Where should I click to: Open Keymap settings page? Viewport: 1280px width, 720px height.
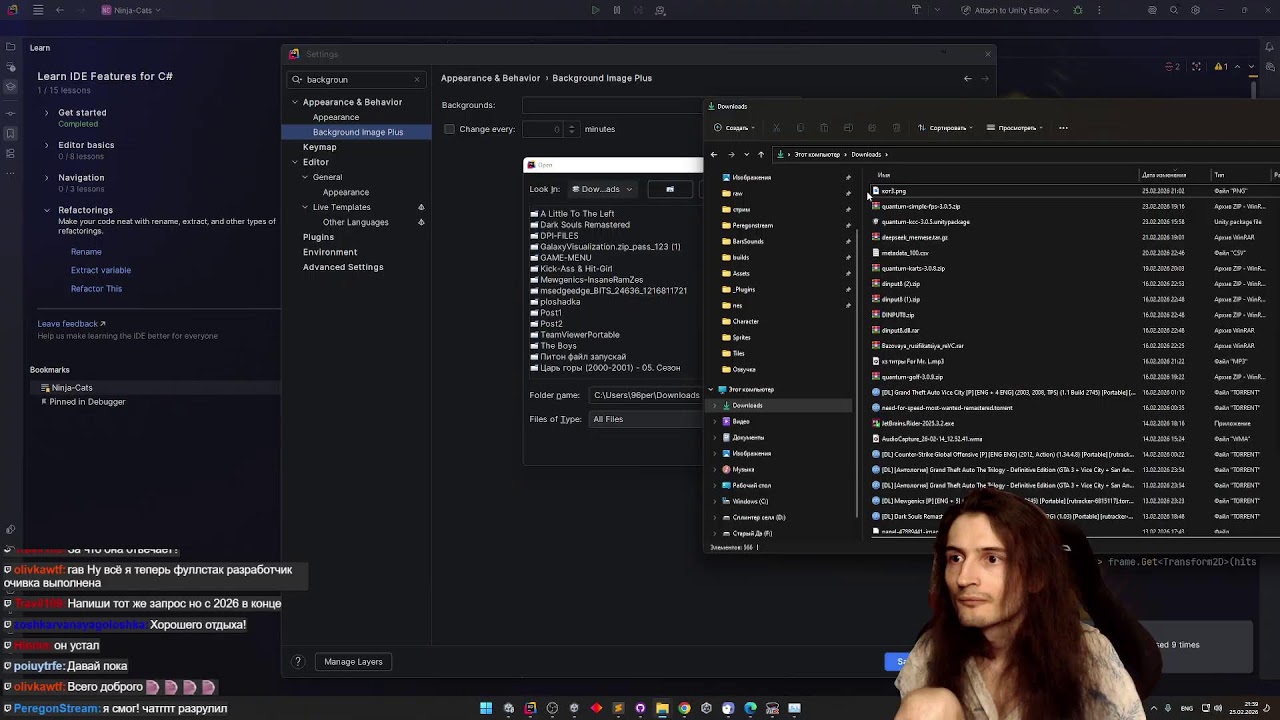point(320,147)
